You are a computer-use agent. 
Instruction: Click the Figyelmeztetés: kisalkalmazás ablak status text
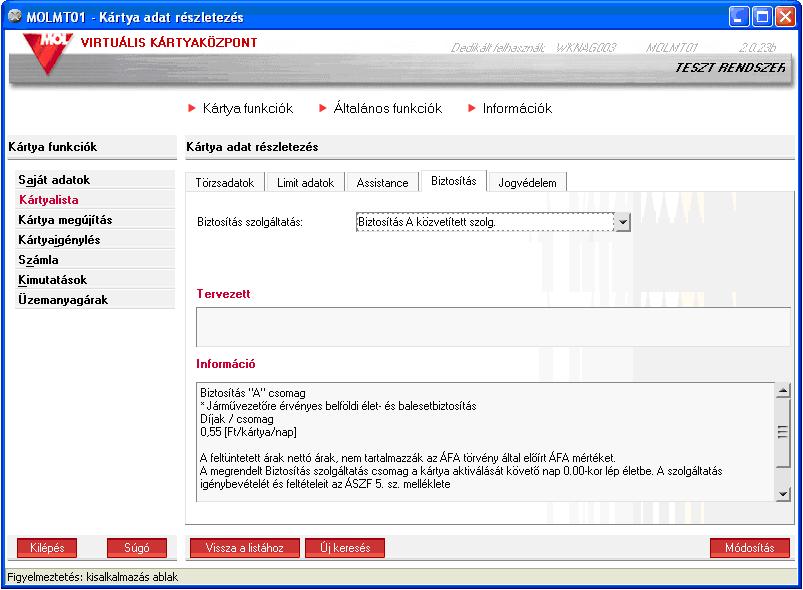coord(93,577)
